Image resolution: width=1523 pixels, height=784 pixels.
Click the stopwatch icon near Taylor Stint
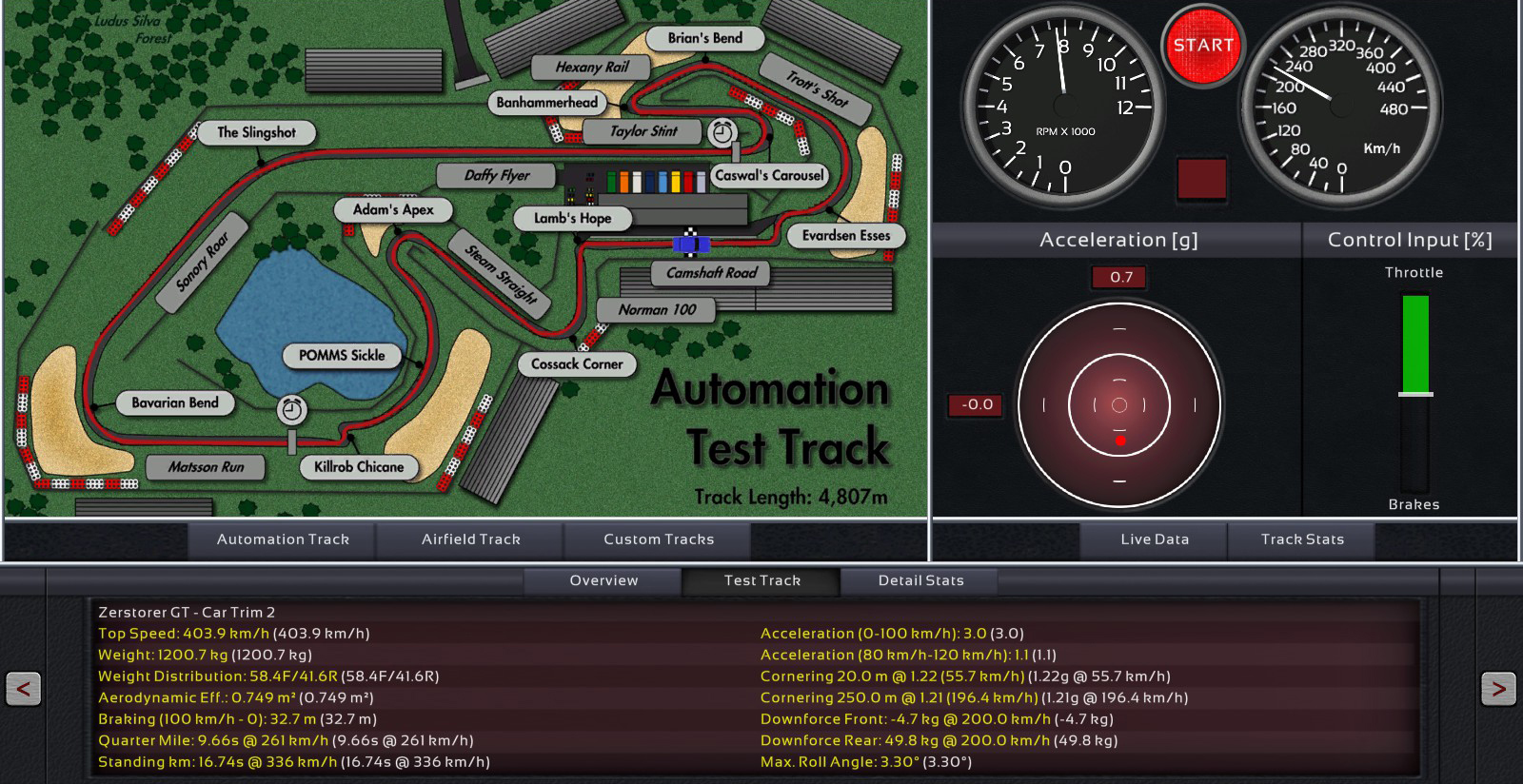[722, 132]
